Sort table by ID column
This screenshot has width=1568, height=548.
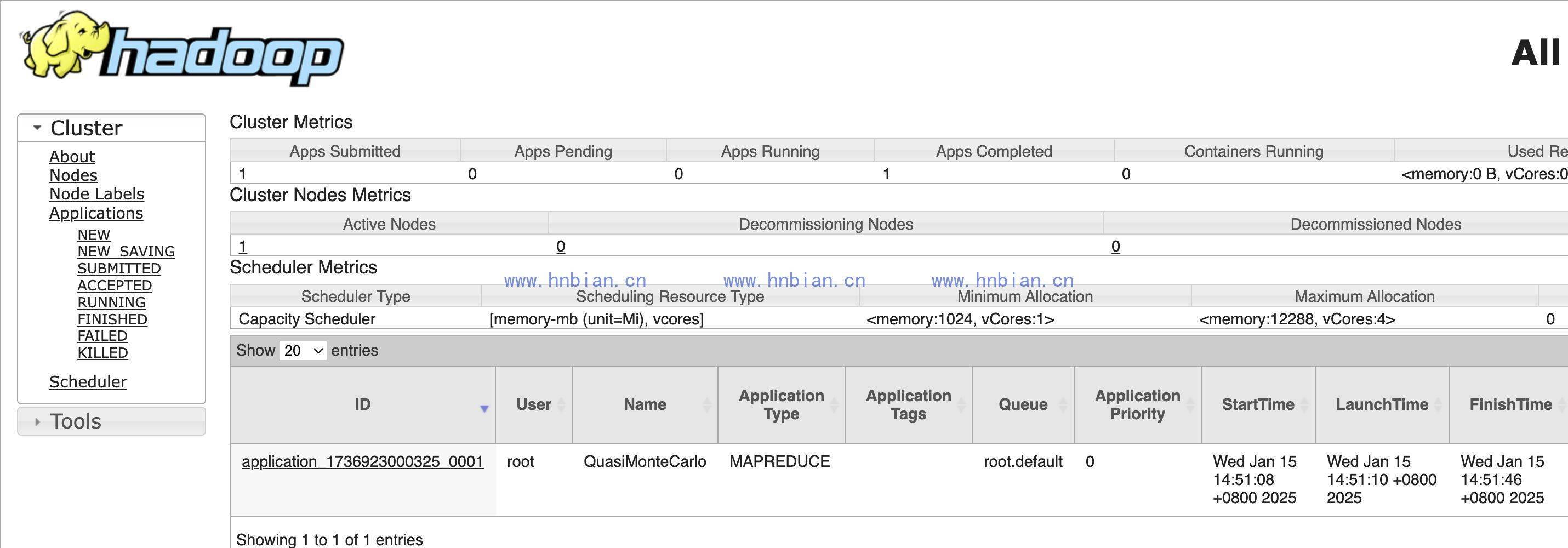click(x=363, y=404)
